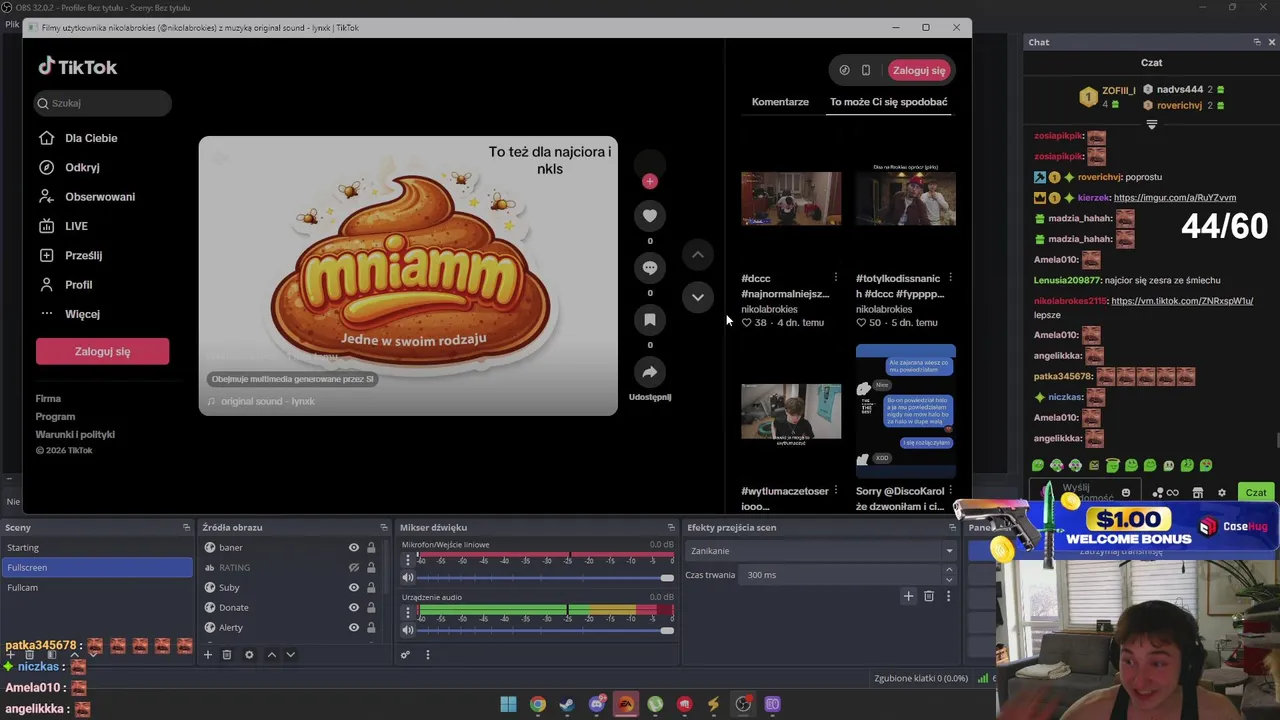This screenshot has width=1280, height=720.
Task: Delete scene transition with trash icon
Action: [929, 596]
